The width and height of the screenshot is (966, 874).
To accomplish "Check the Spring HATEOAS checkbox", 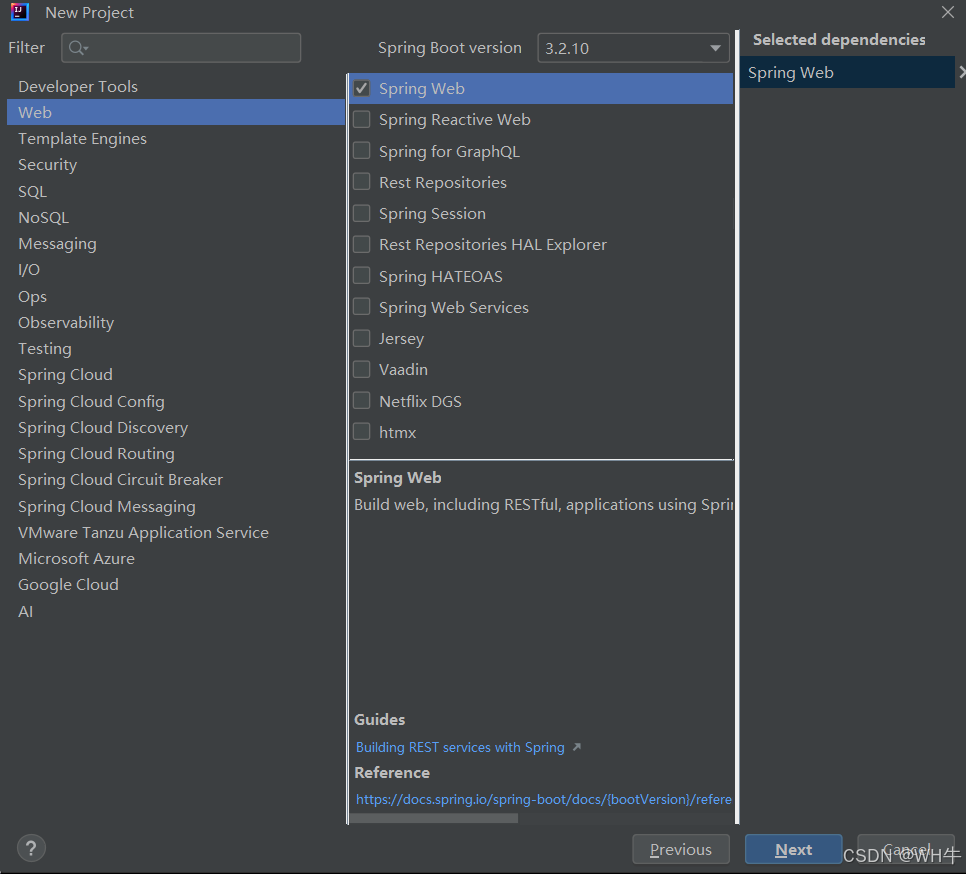I will coord(362,276).
